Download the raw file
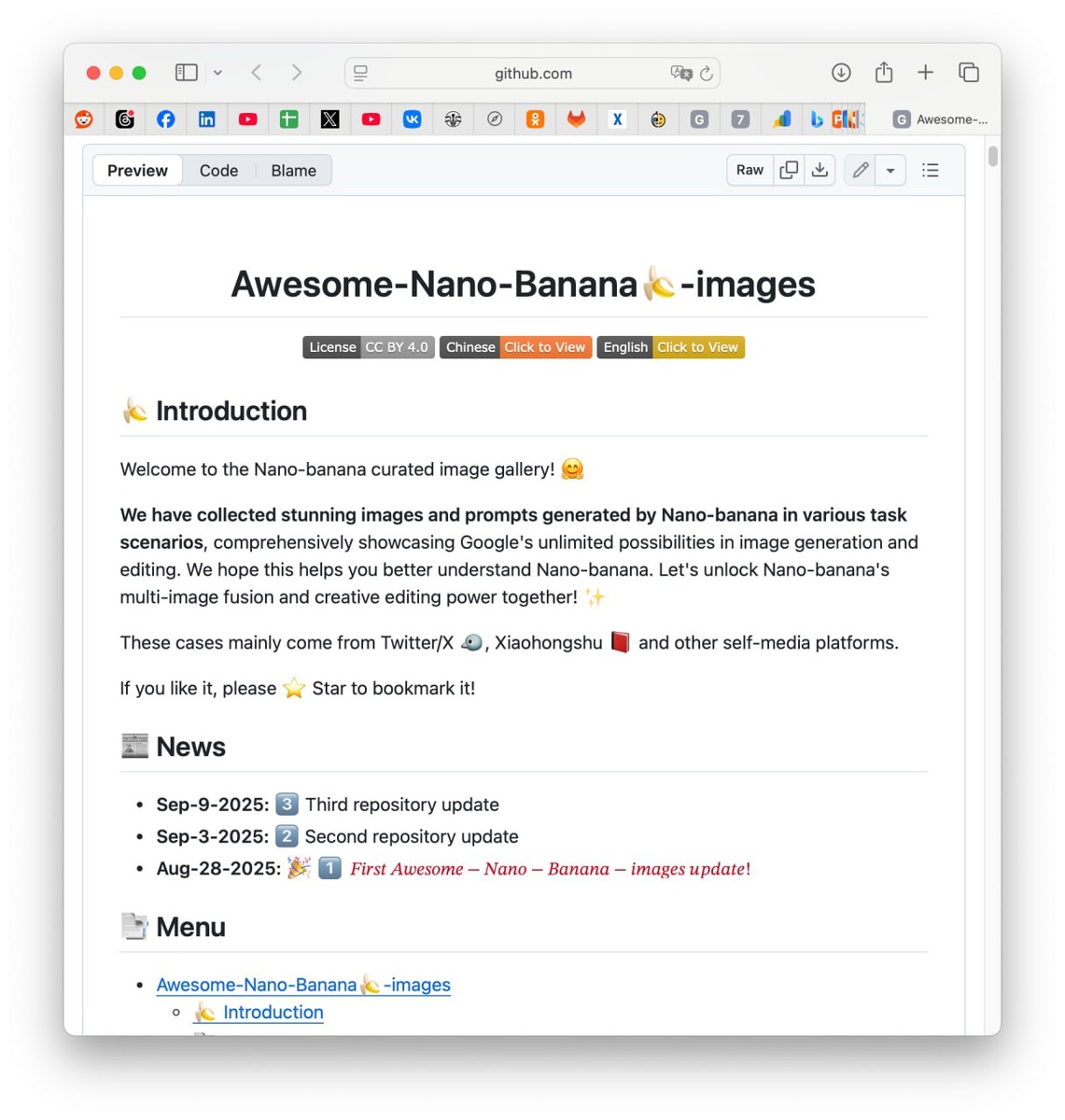This screenshot has width=1065, height=1120. pos(820,170)
